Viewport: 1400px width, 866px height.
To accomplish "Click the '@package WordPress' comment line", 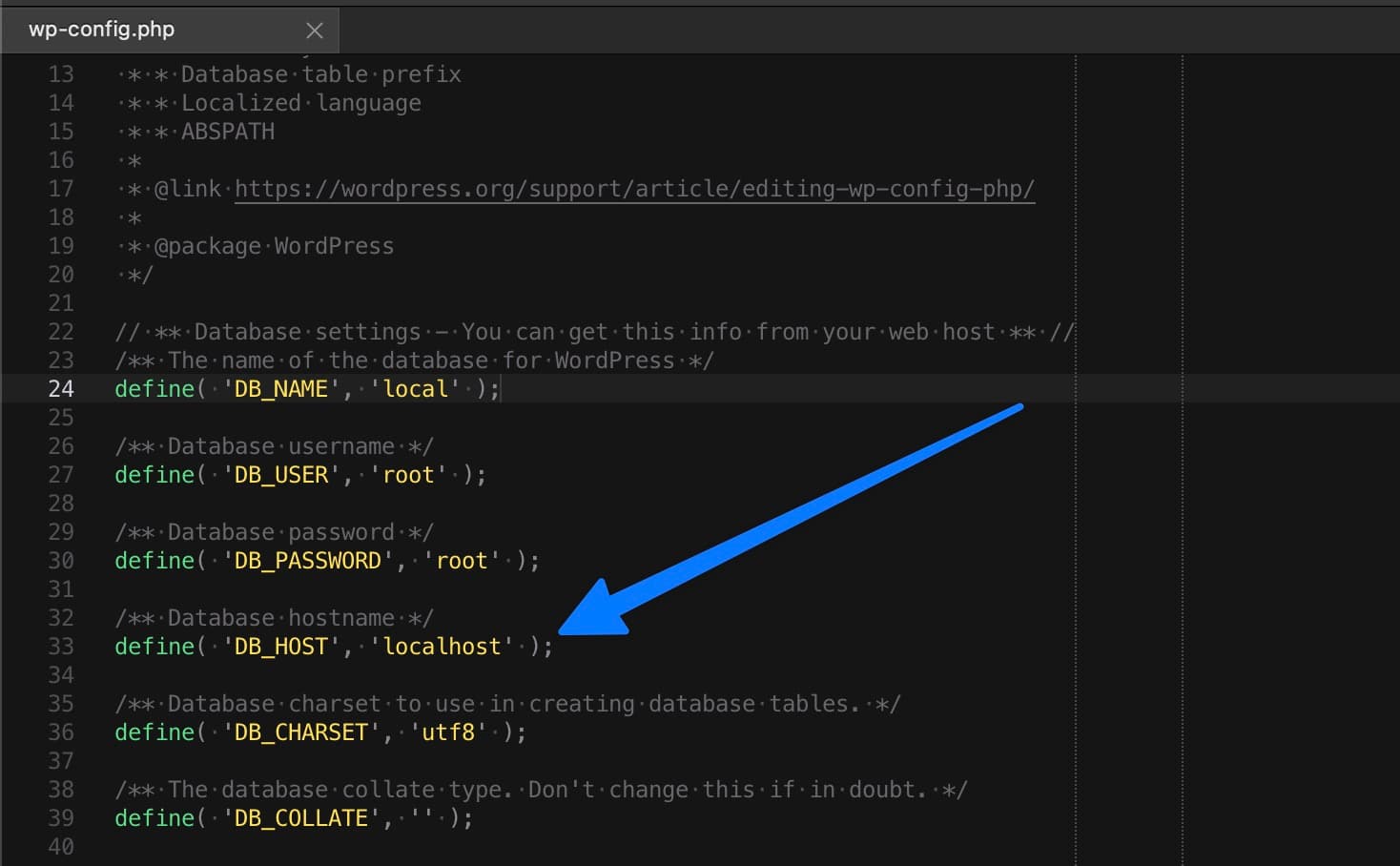I will (274, 246).
